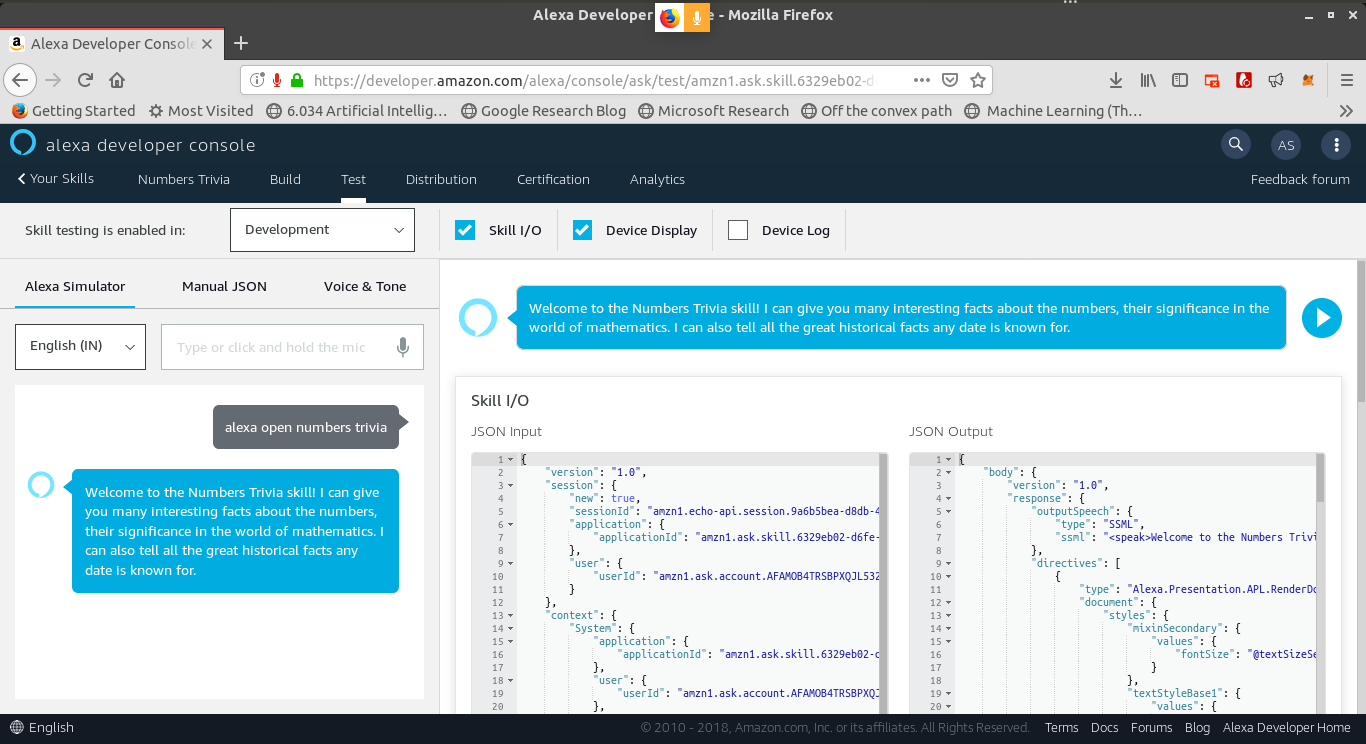Viewport: 1366px width, 744px height.
Task: Bookmark this page with the star icon
Action: click(978, 80)
